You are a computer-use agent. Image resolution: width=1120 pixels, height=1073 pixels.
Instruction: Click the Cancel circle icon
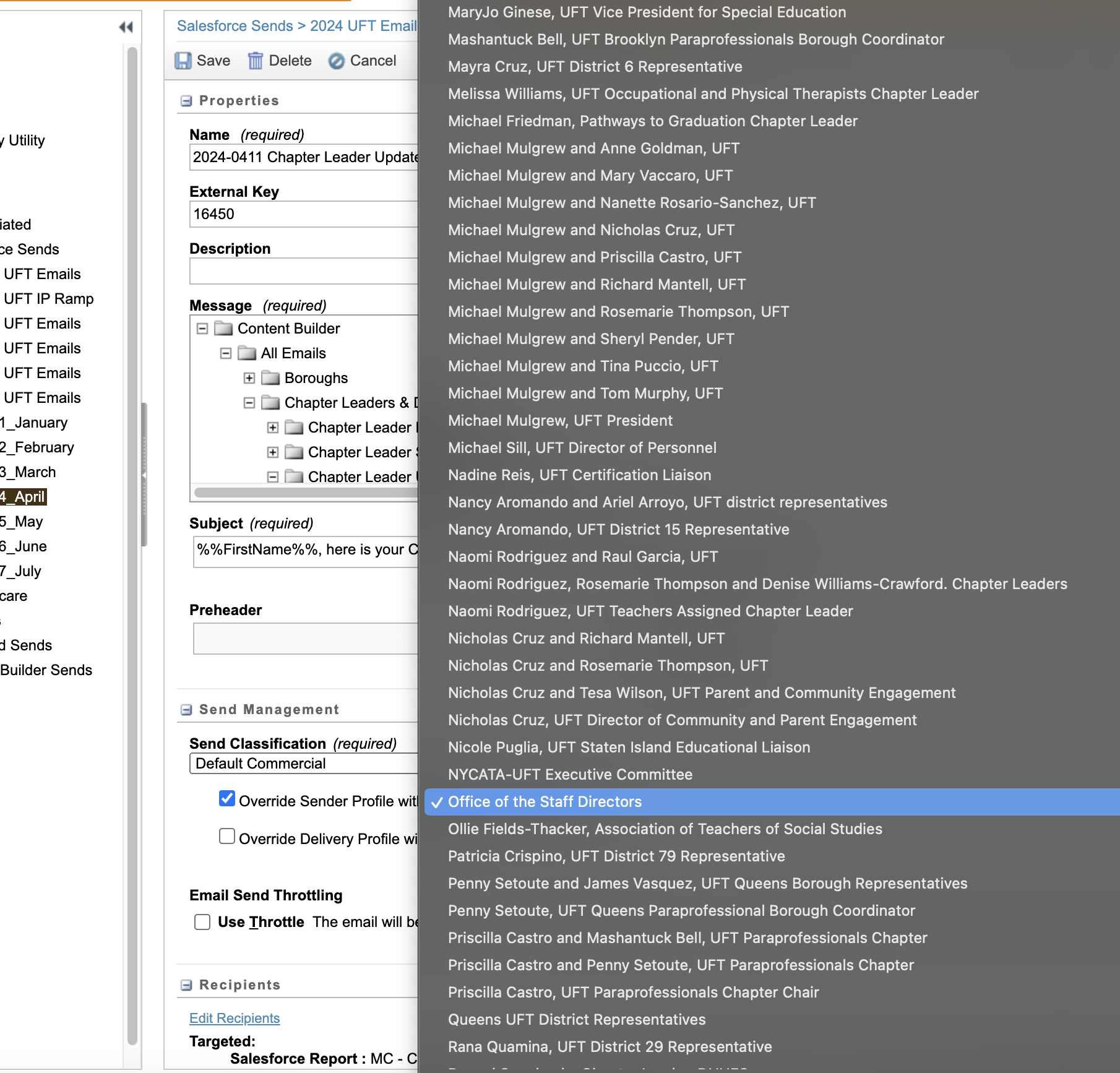point(336,61)
